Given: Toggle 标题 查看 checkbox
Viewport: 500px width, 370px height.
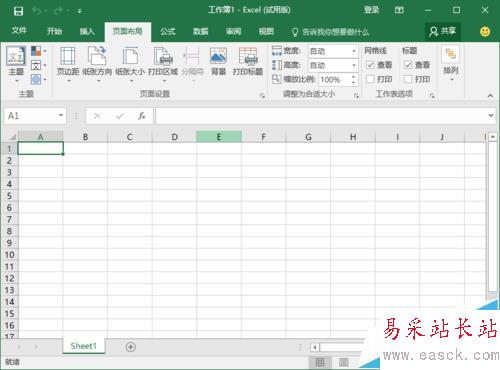Looking at the screenshot, I should [x=408, y=65].
